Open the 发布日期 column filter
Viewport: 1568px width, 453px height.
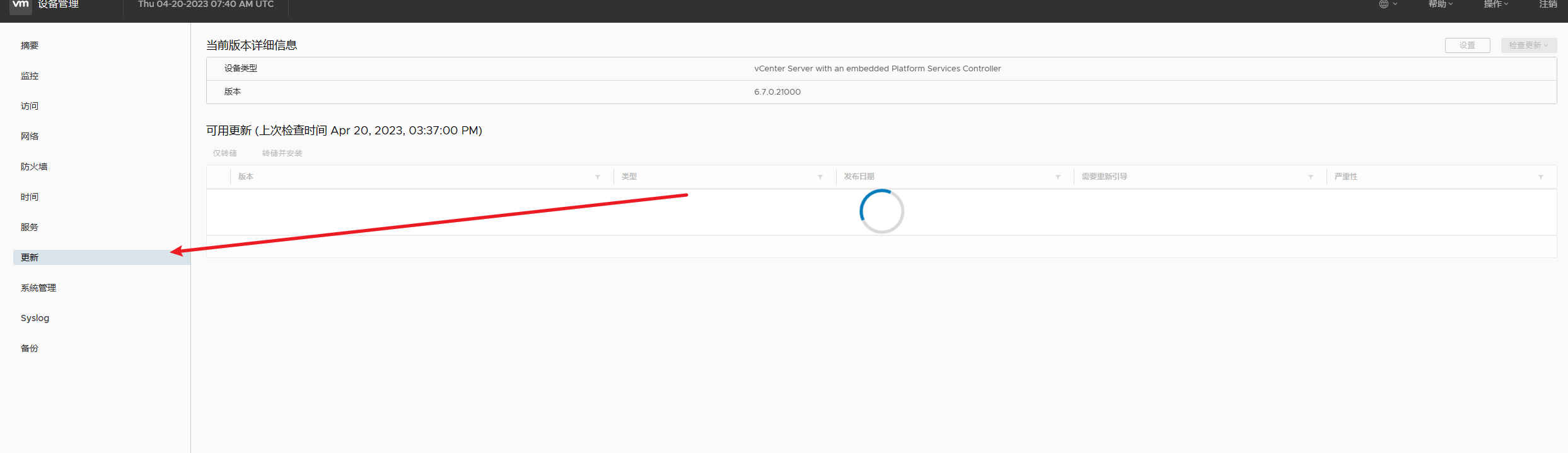point(1057,177)
